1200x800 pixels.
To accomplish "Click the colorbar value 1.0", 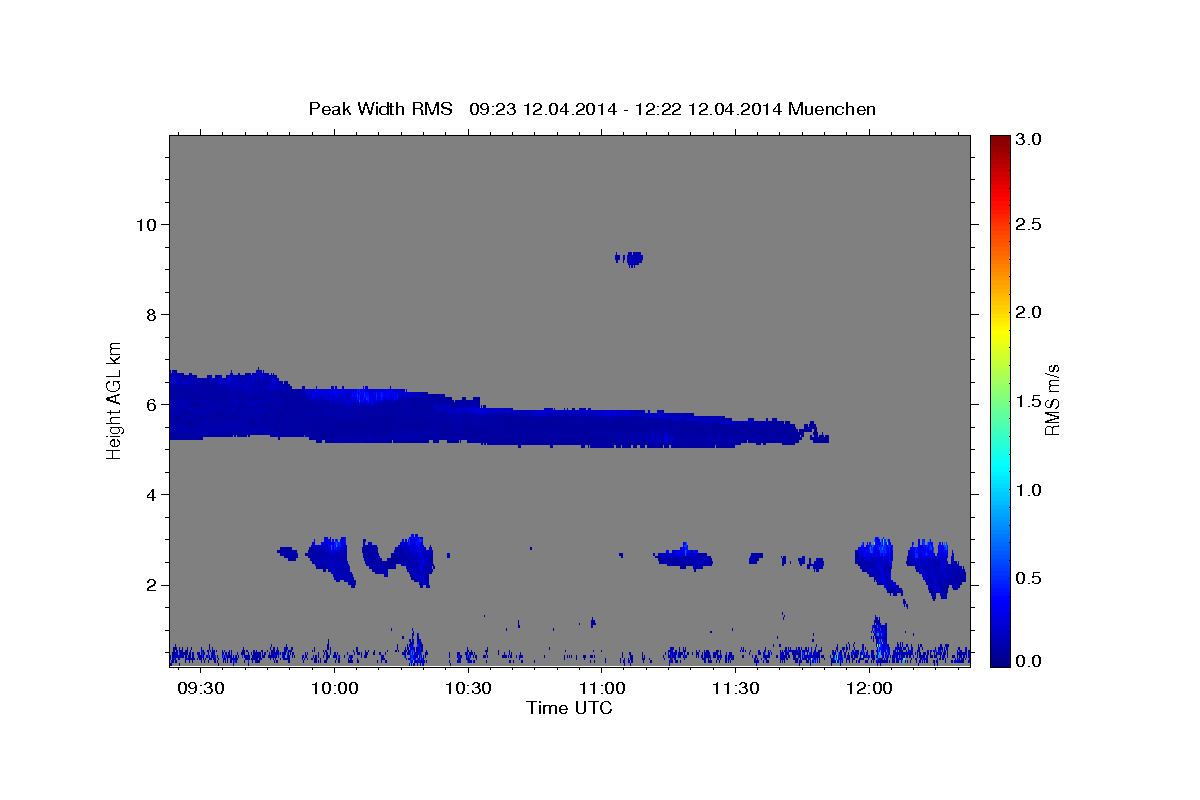I will click(x=1028, y=490).
